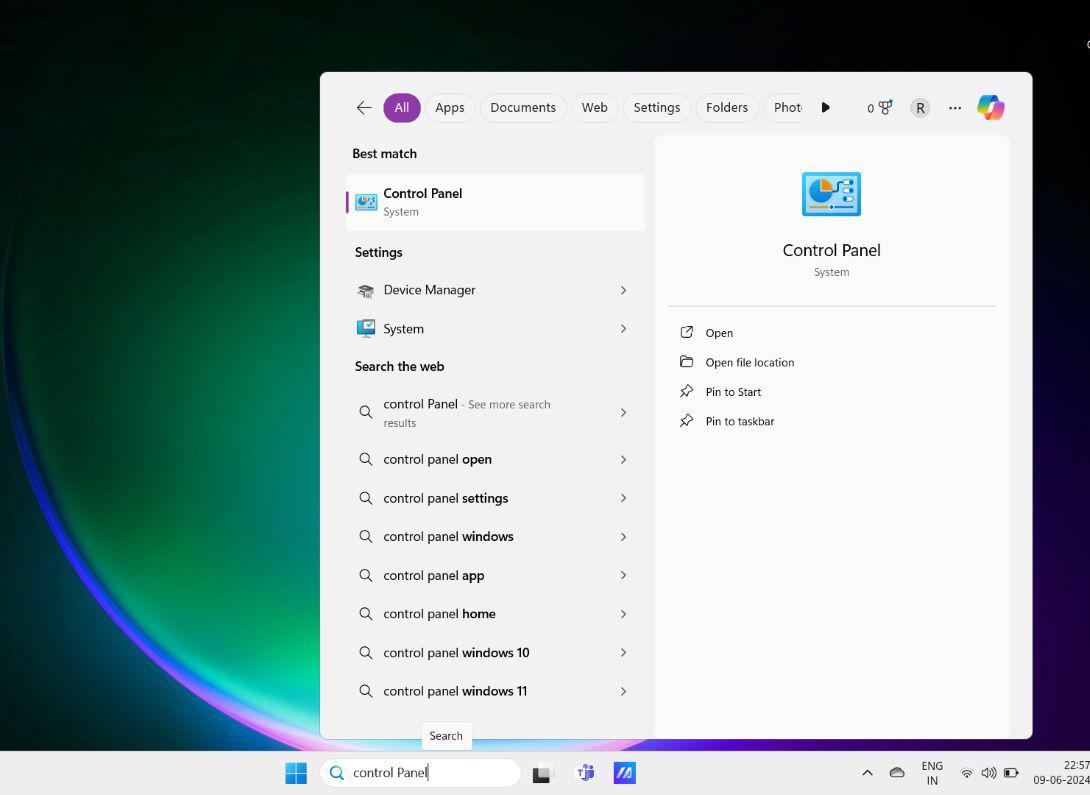Open Wi-Fi network tray icon
Viewport: 1090px width, 795px height.
click(x=966, y=773)
